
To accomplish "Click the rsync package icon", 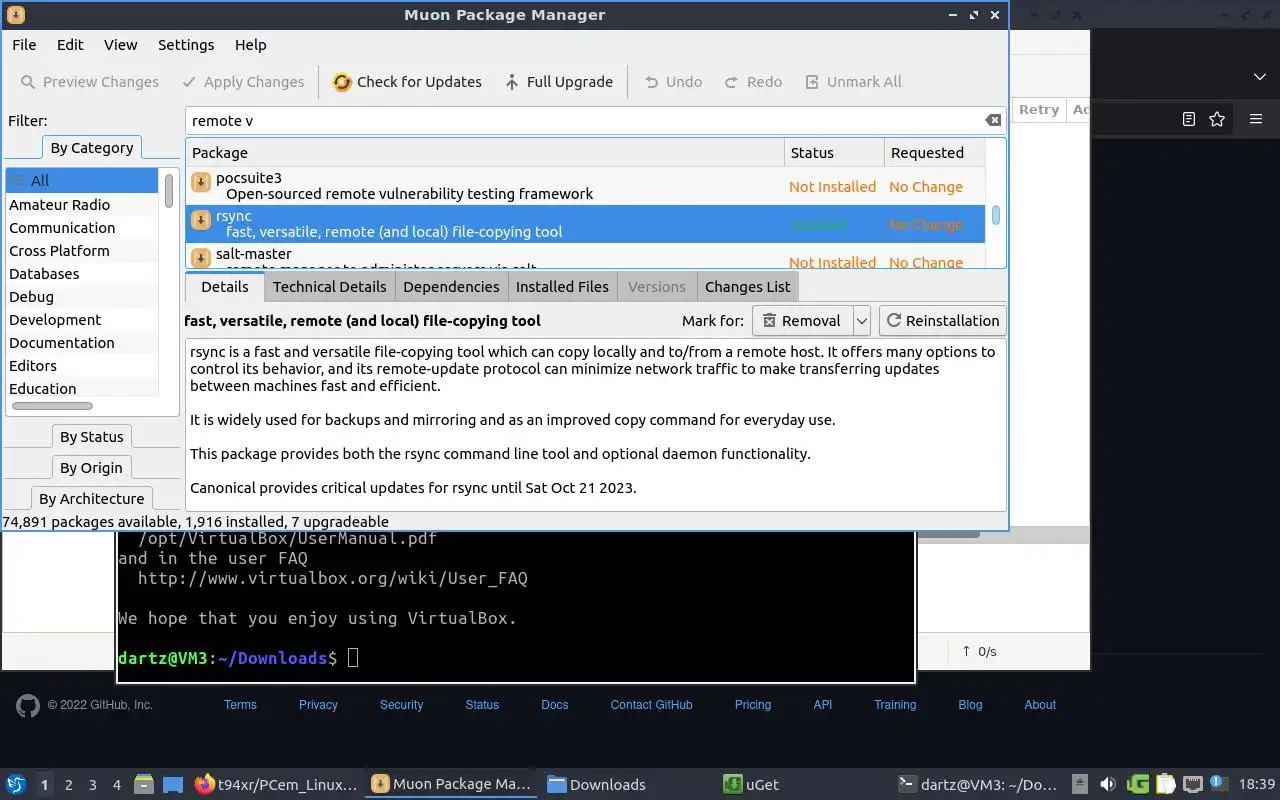I will 201,220.
